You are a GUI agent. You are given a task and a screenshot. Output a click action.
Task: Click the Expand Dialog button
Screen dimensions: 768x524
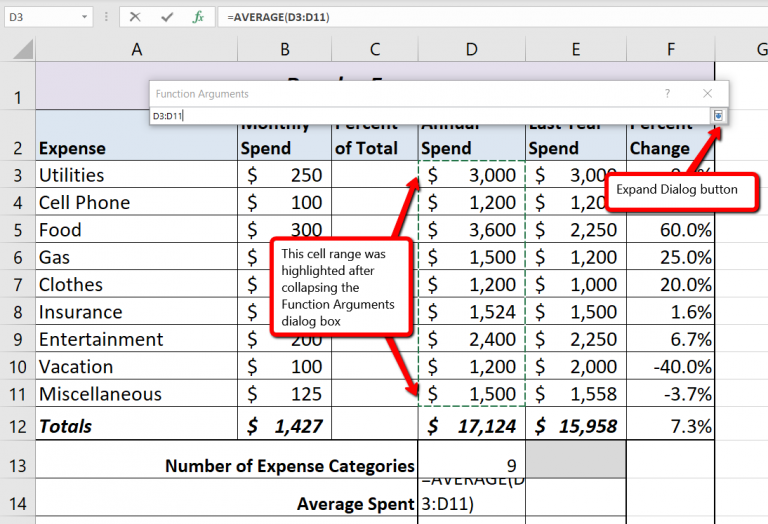[x=718, y=116]
